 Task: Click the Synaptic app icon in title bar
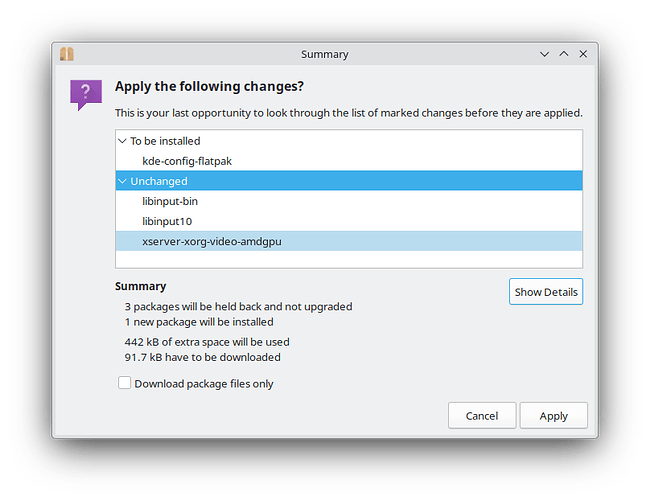(68, 54)
